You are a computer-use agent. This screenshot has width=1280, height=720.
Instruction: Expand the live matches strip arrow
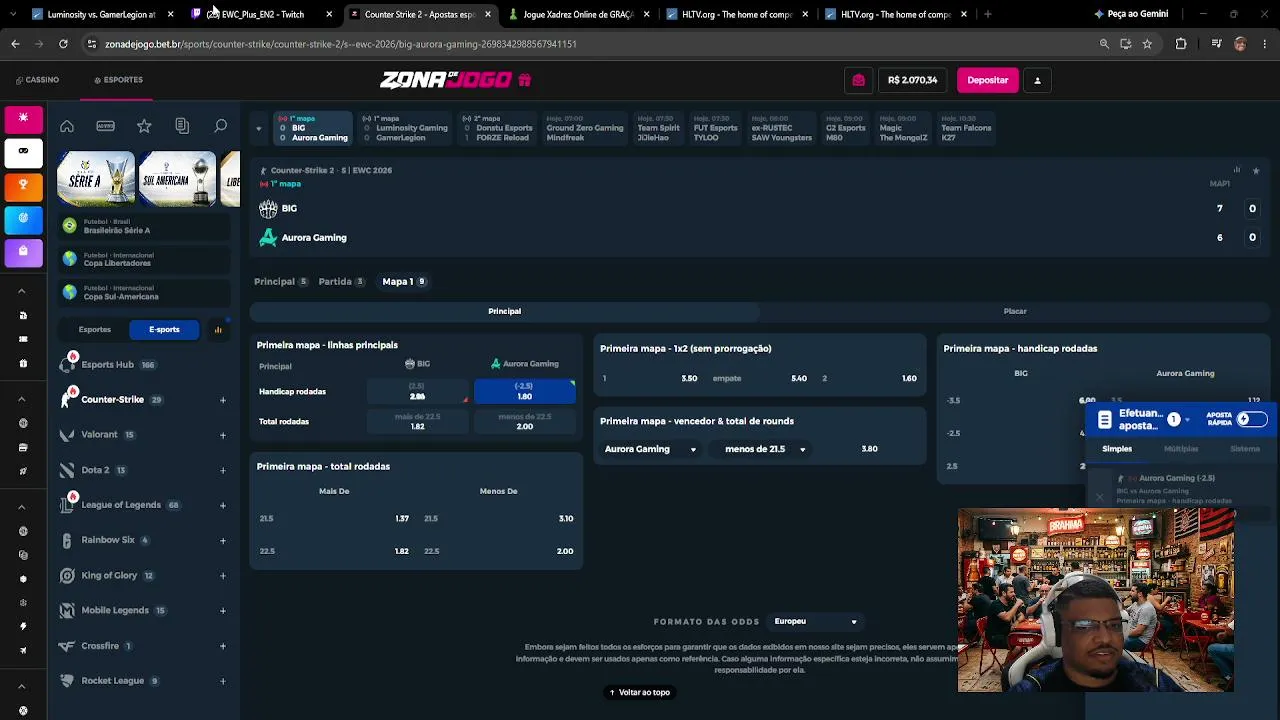point(258,128)
